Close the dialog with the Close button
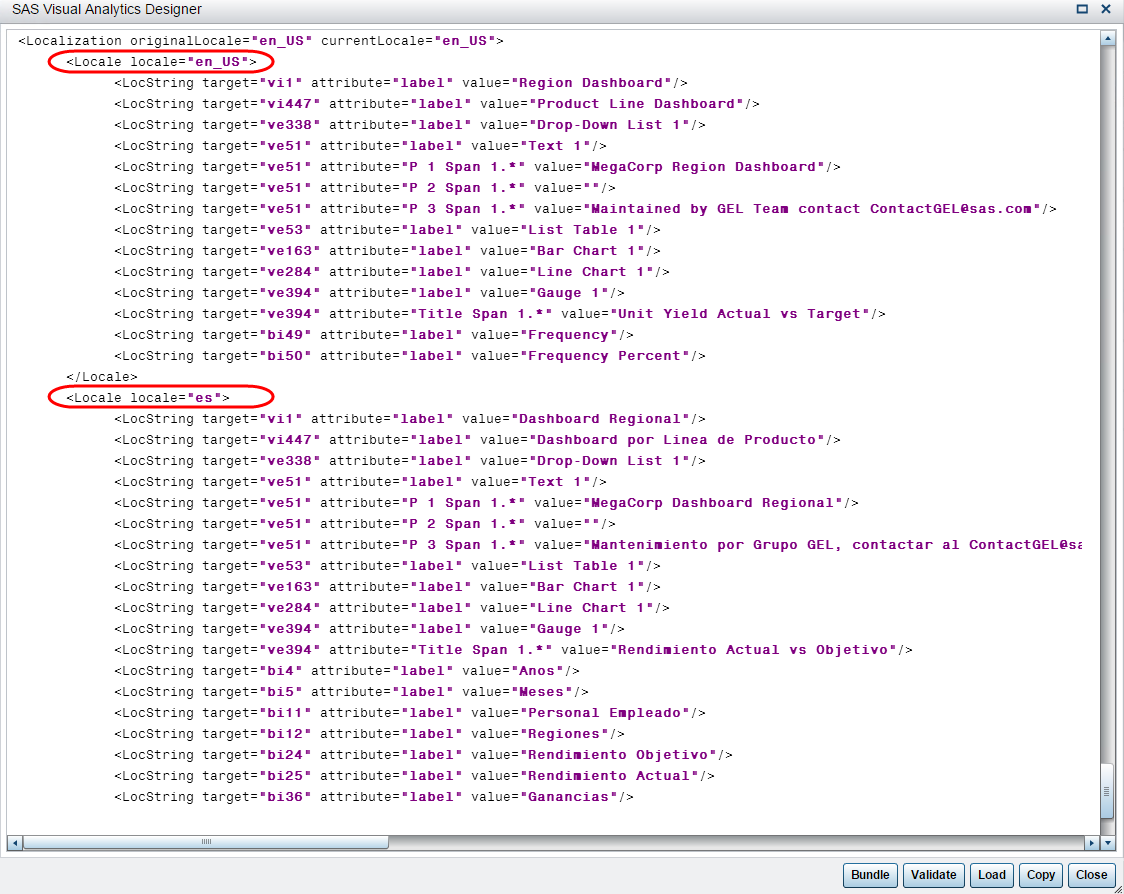The image size is (1124, 894). point(1091,875)
